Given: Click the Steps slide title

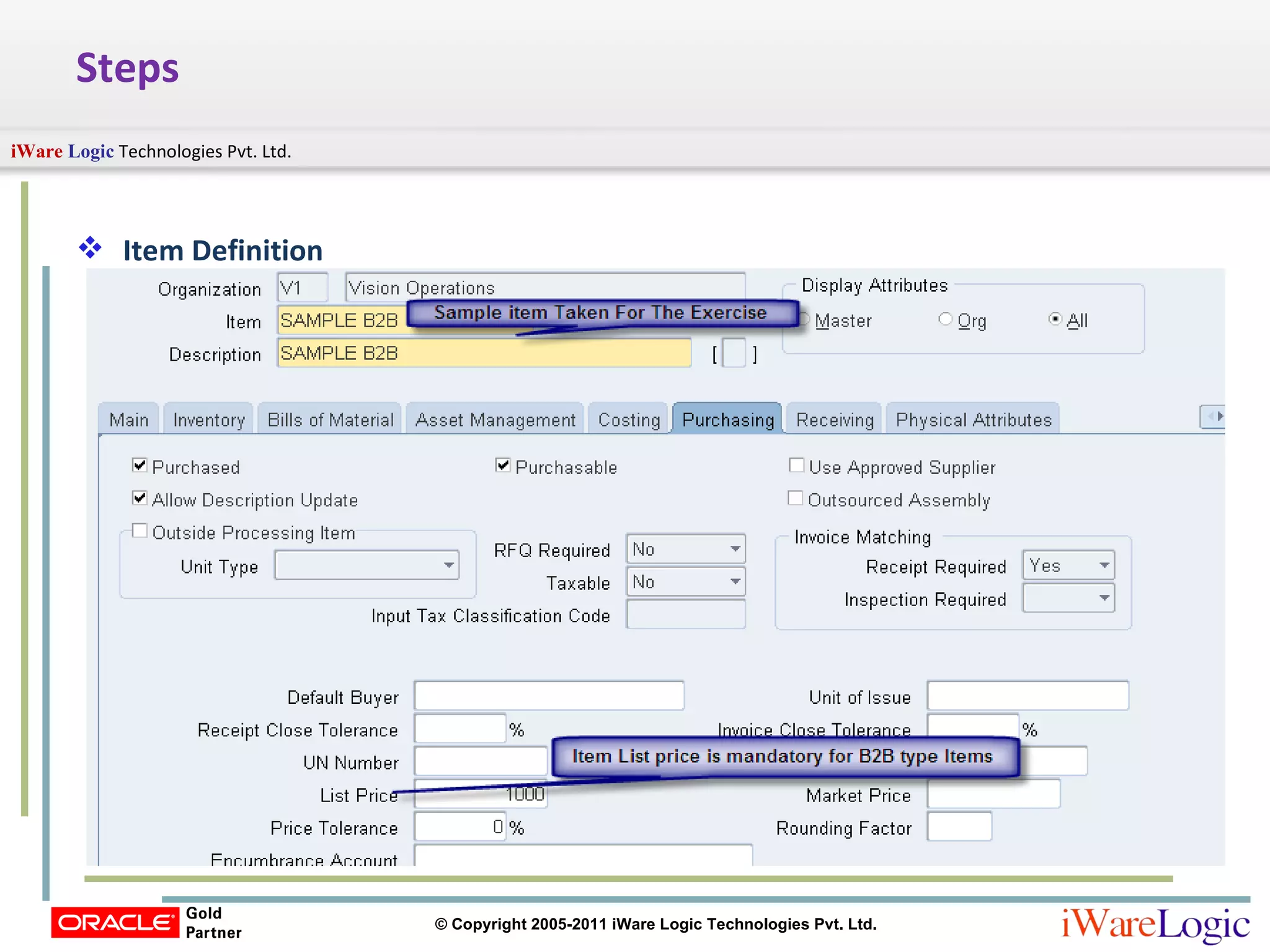Looking at the screenshot, I should tap(128, 68).
